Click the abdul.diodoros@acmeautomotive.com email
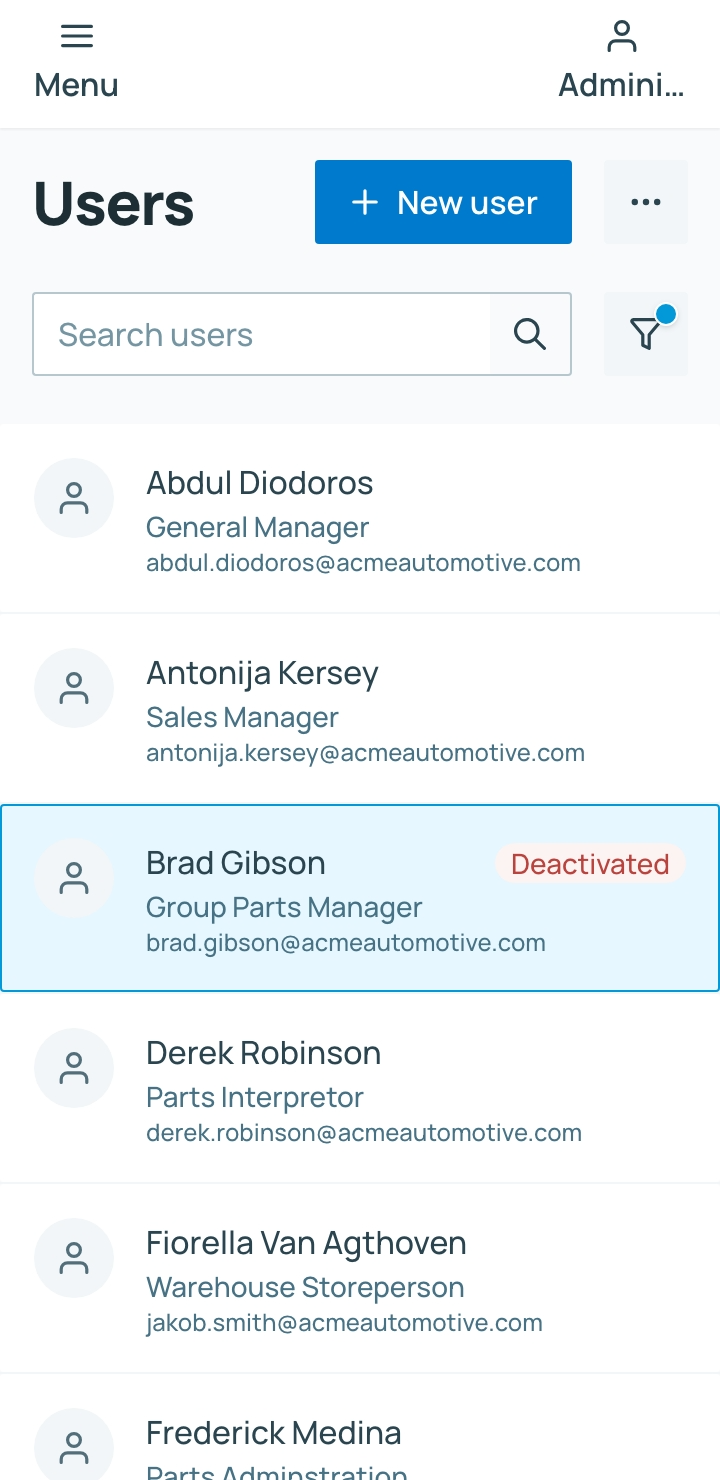Image resolution: width=720 pixels, height=1480 pixels. [363, 563]
